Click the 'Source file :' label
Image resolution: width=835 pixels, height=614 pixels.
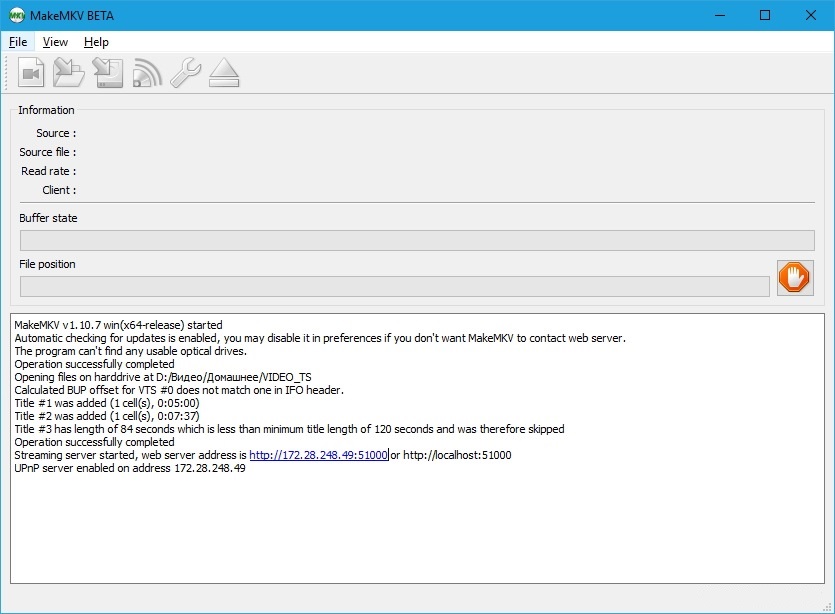[48, 152]
